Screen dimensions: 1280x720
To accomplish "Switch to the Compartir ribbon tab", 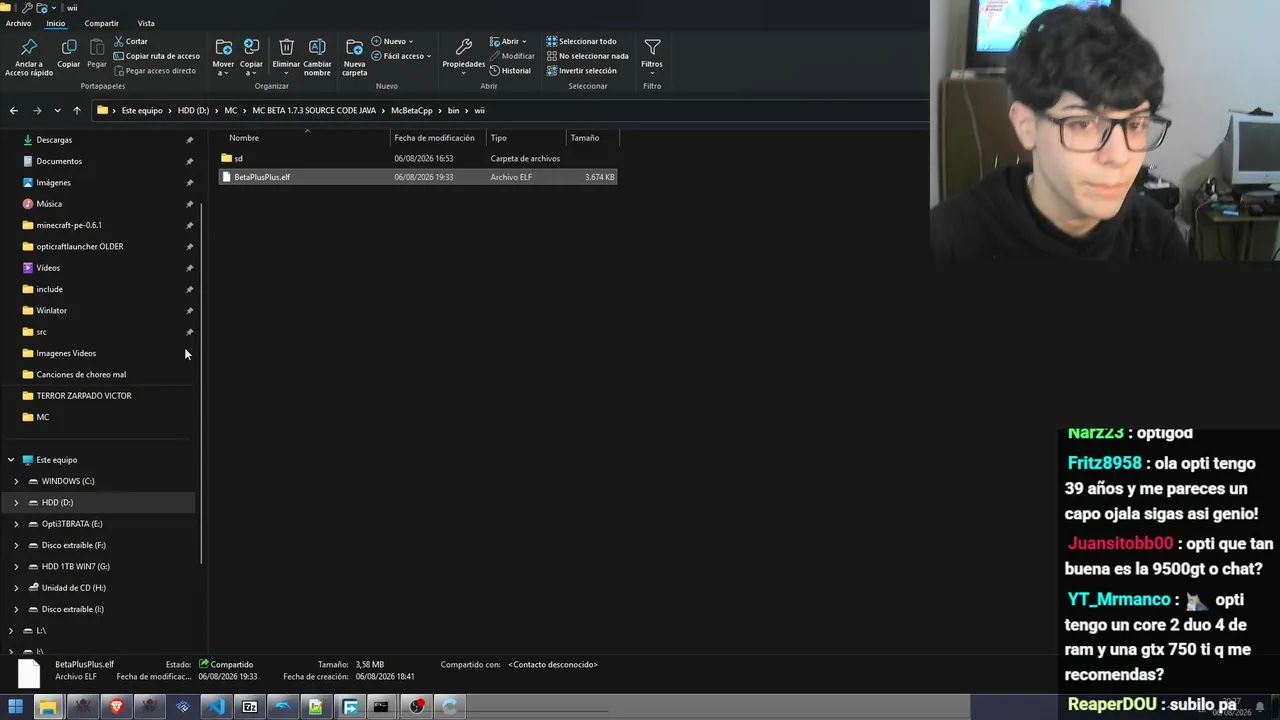I will (101, 23).
